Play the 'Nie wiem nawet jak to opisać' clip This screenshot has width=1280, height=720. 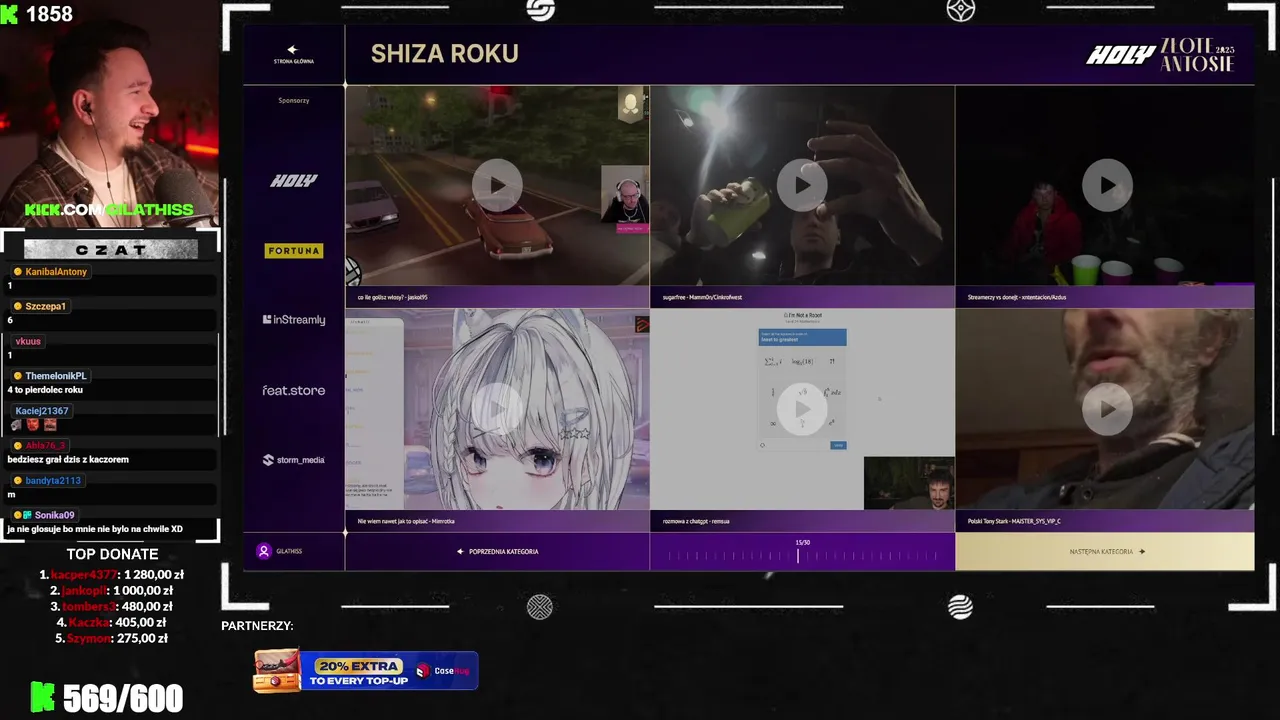tap(497, 409)
